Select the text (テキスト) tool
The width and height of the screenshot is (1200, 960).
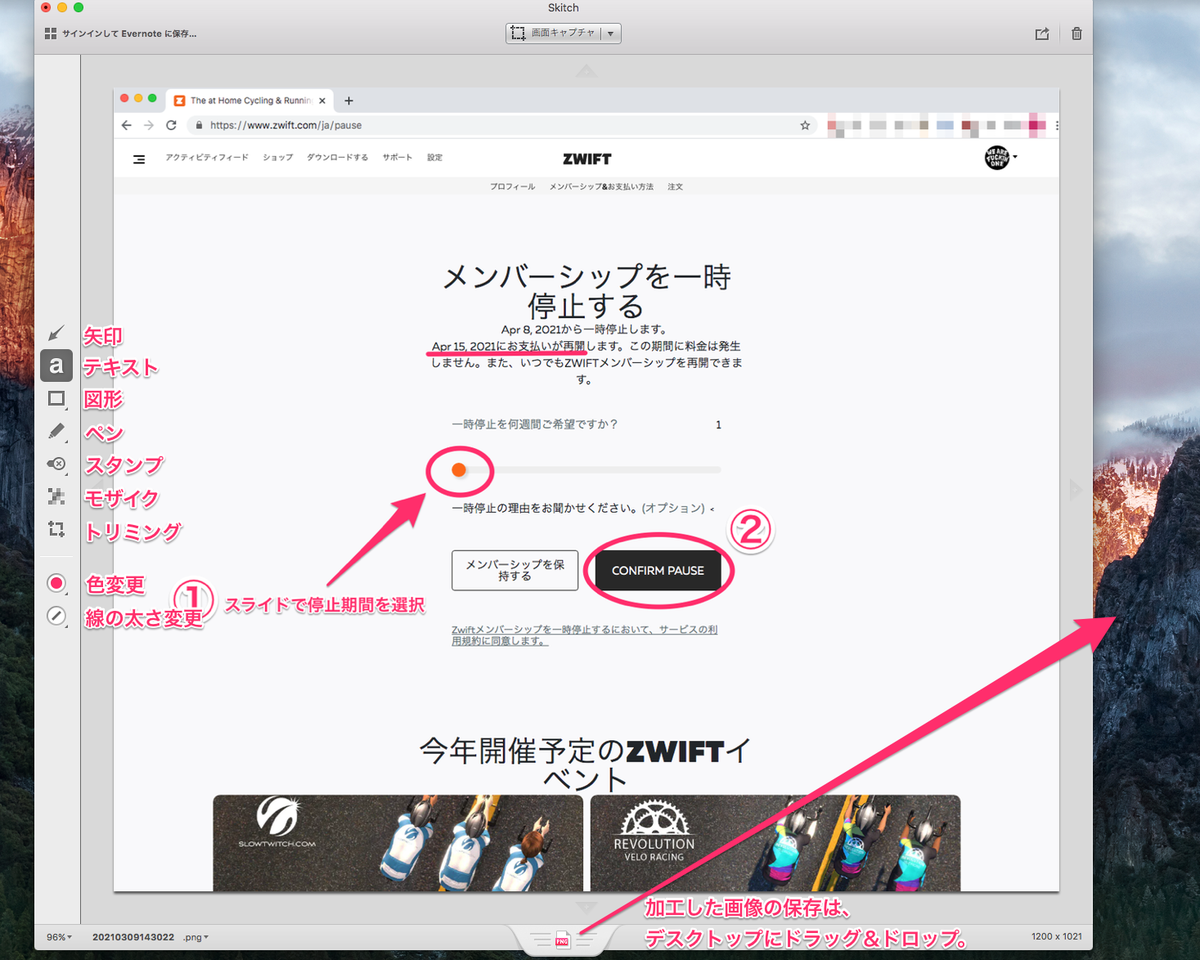click(x=56, y=366)
